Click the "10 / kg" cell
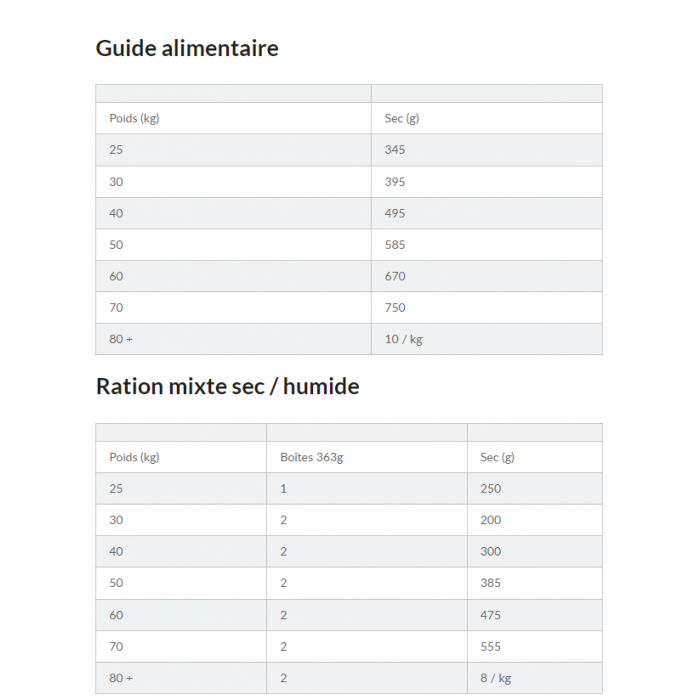 click(403, 339)
